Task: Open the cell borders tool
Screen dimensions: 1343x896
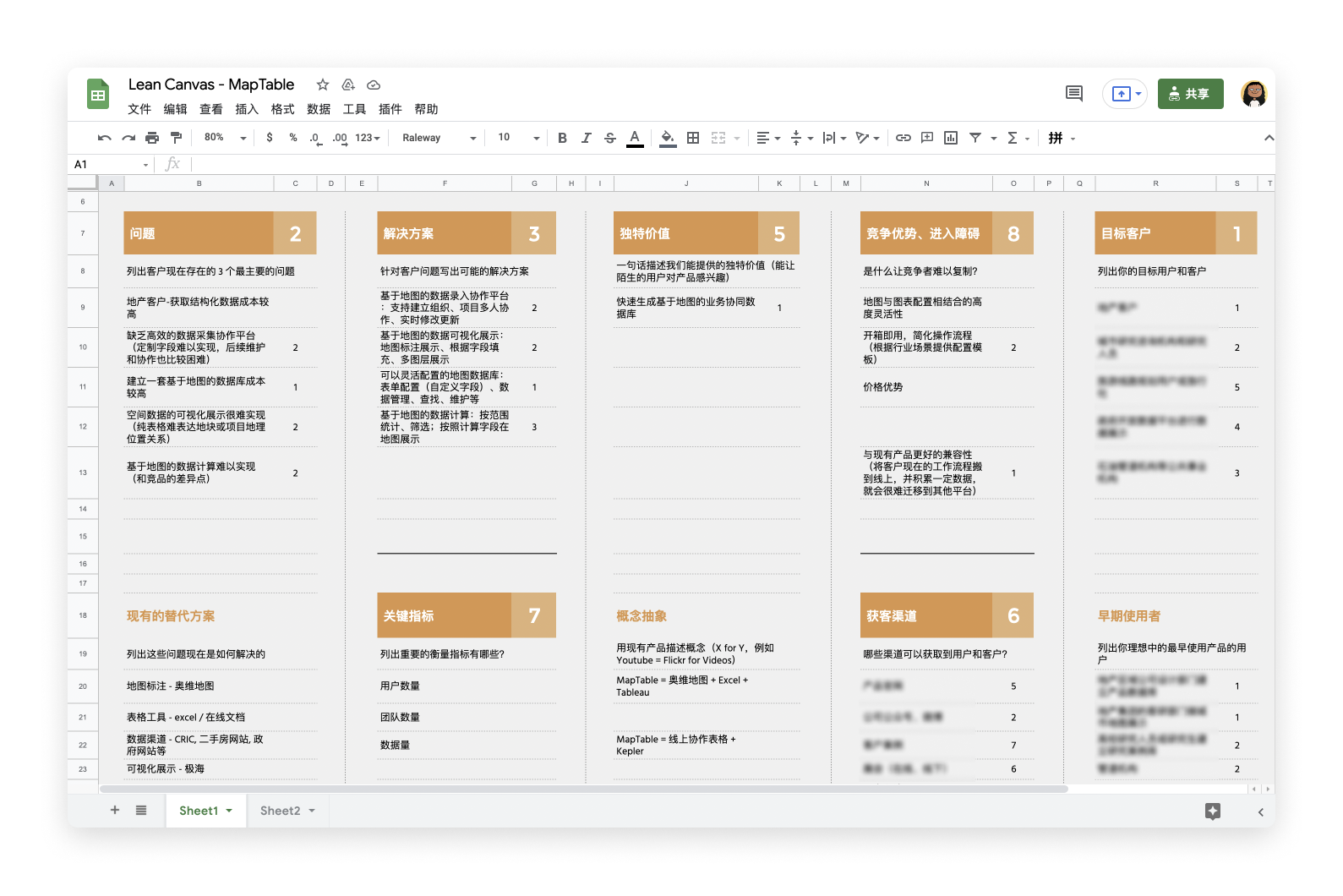Action: click(x=693, y=138)
